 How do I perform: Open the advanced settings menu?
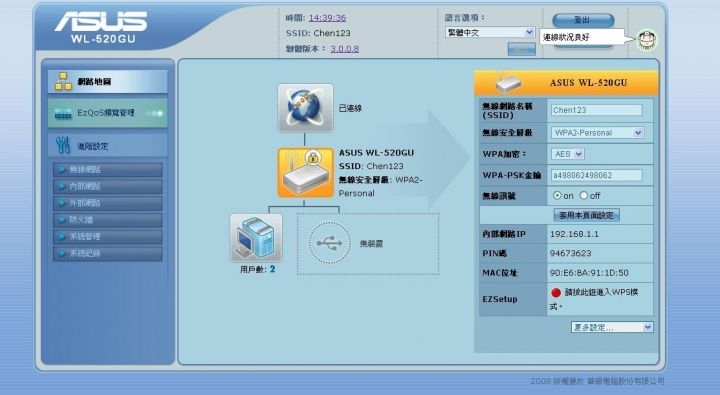pos(107,146)
